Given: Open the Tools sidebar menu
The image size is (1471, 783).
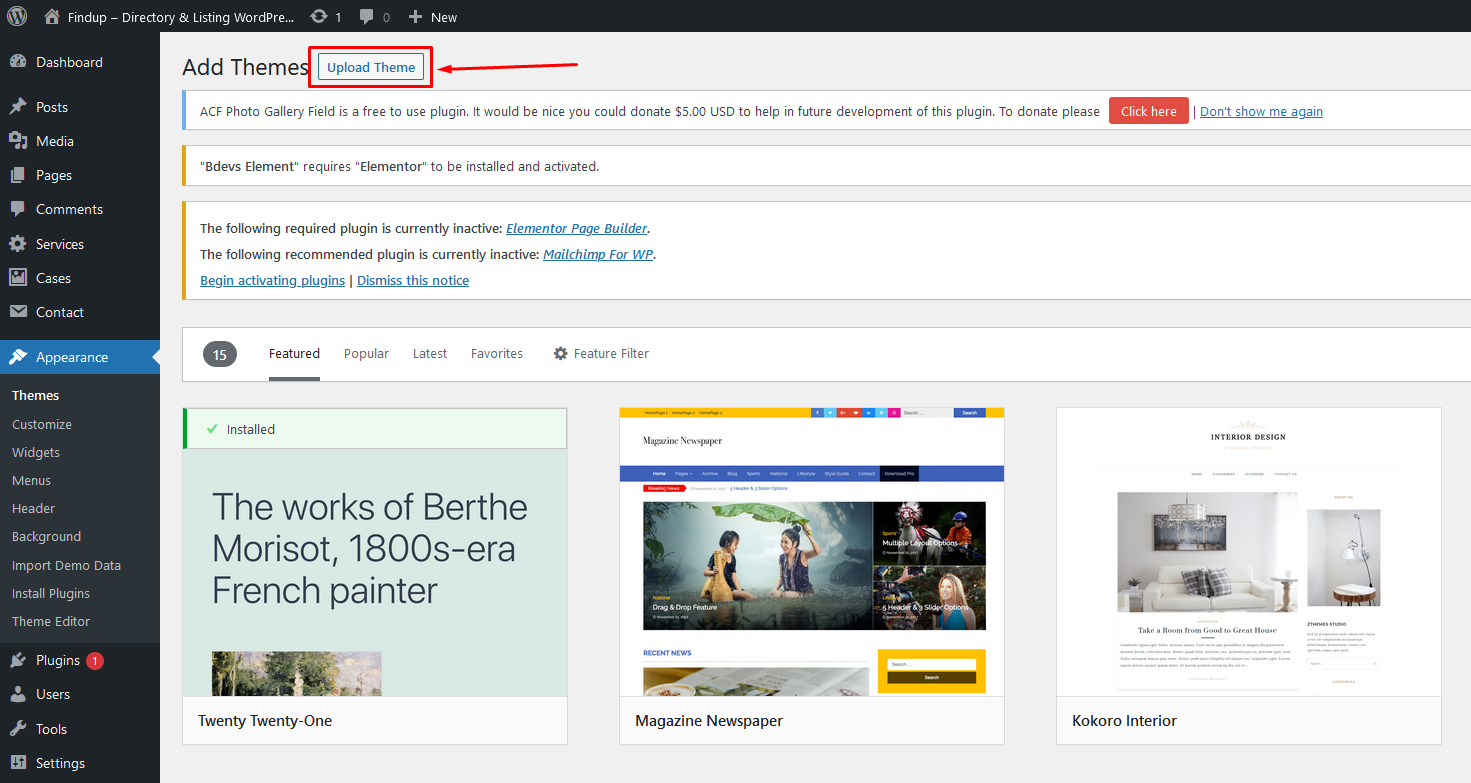Looking at the screenshot, I should [x=51, y=729].
